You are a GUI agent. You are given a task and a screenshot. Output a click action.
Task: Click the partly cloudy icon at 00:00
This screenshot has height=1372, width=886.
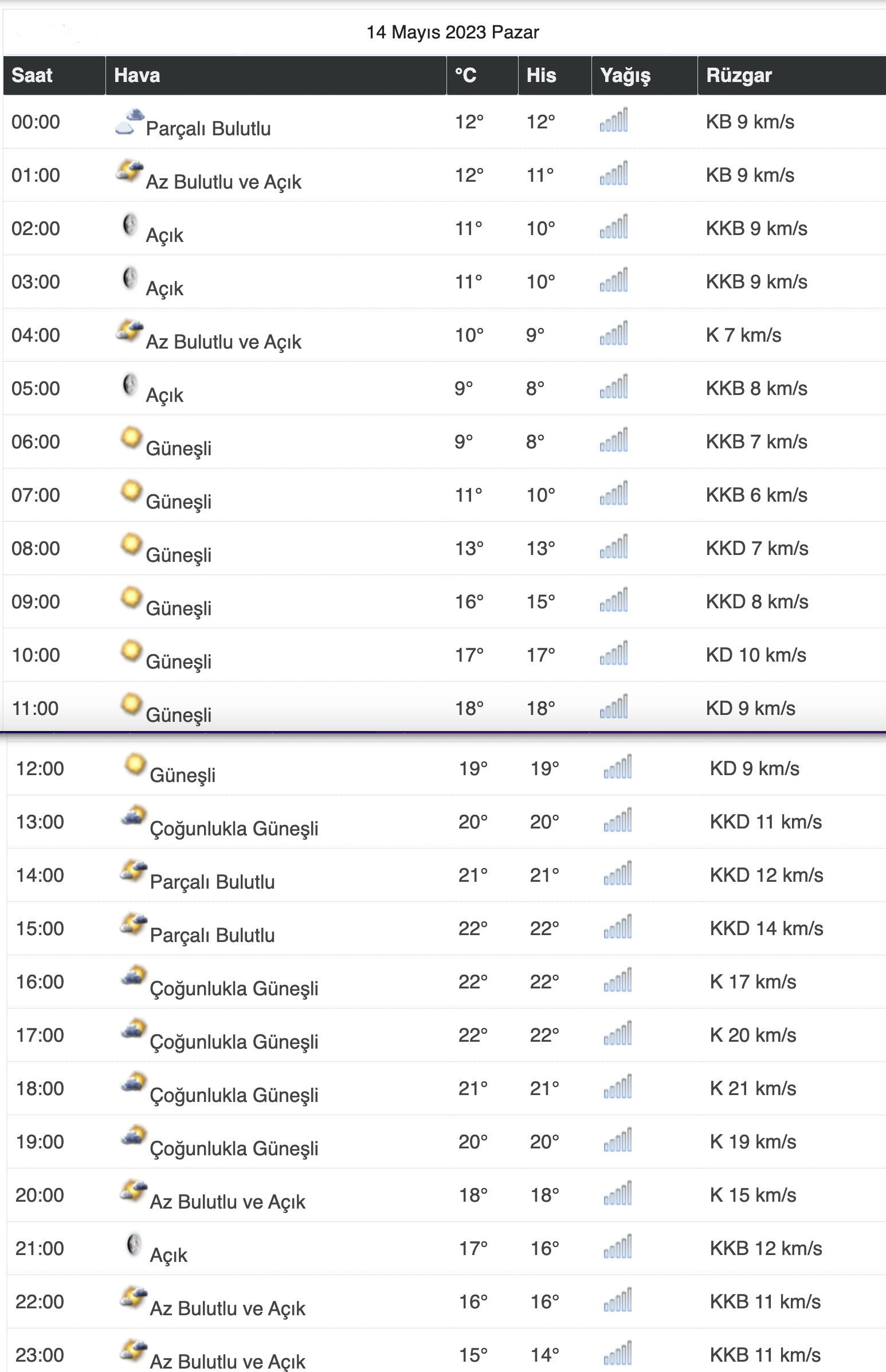click(x=129, y=121)
